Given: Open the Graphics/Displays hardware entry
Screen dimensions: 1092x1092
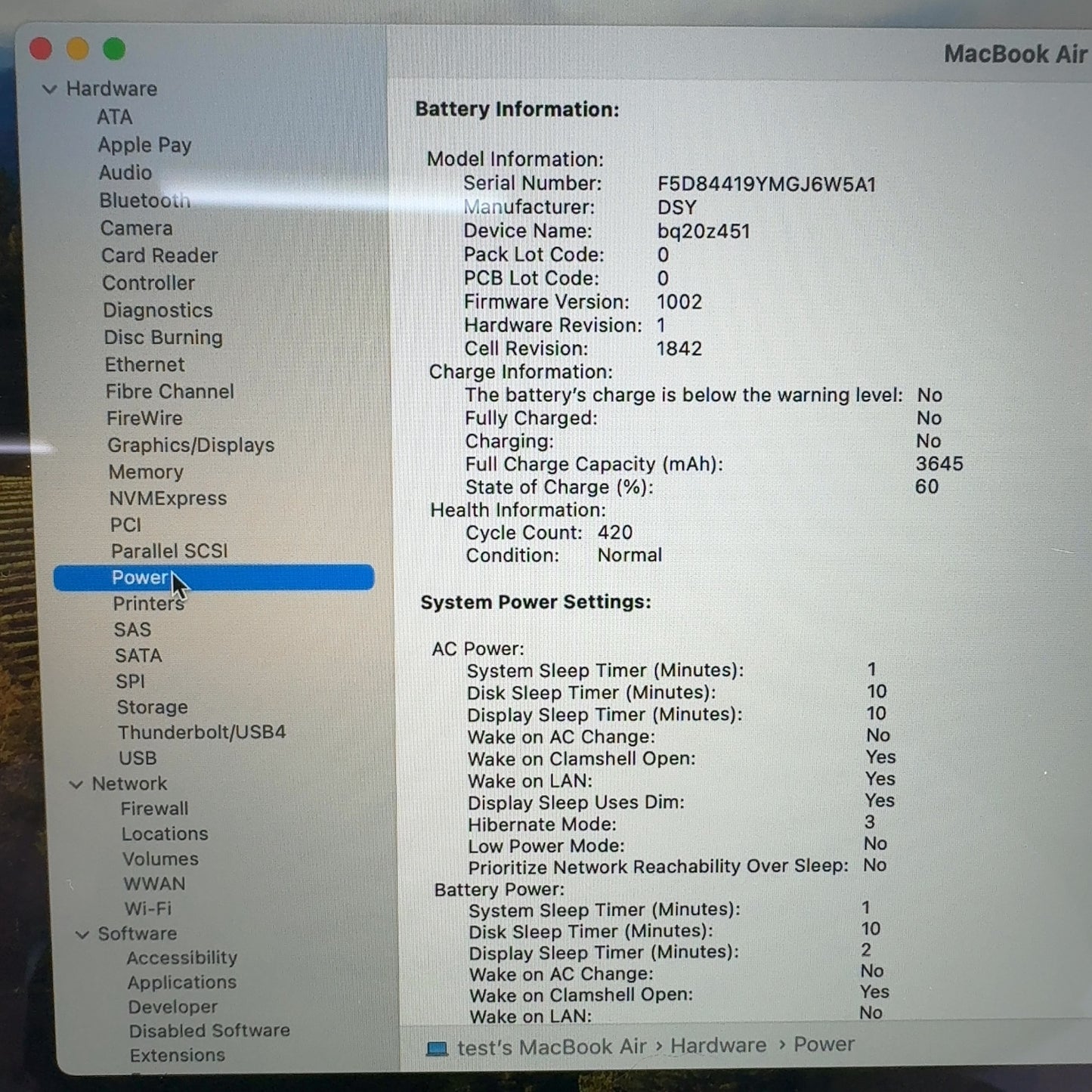Looking at the screenshot, I should [190, 445].
